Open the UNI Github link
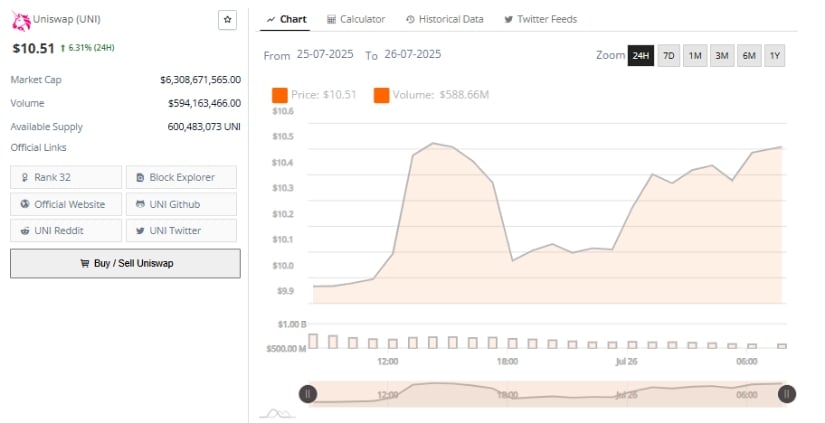 click(x=182, y=204)
